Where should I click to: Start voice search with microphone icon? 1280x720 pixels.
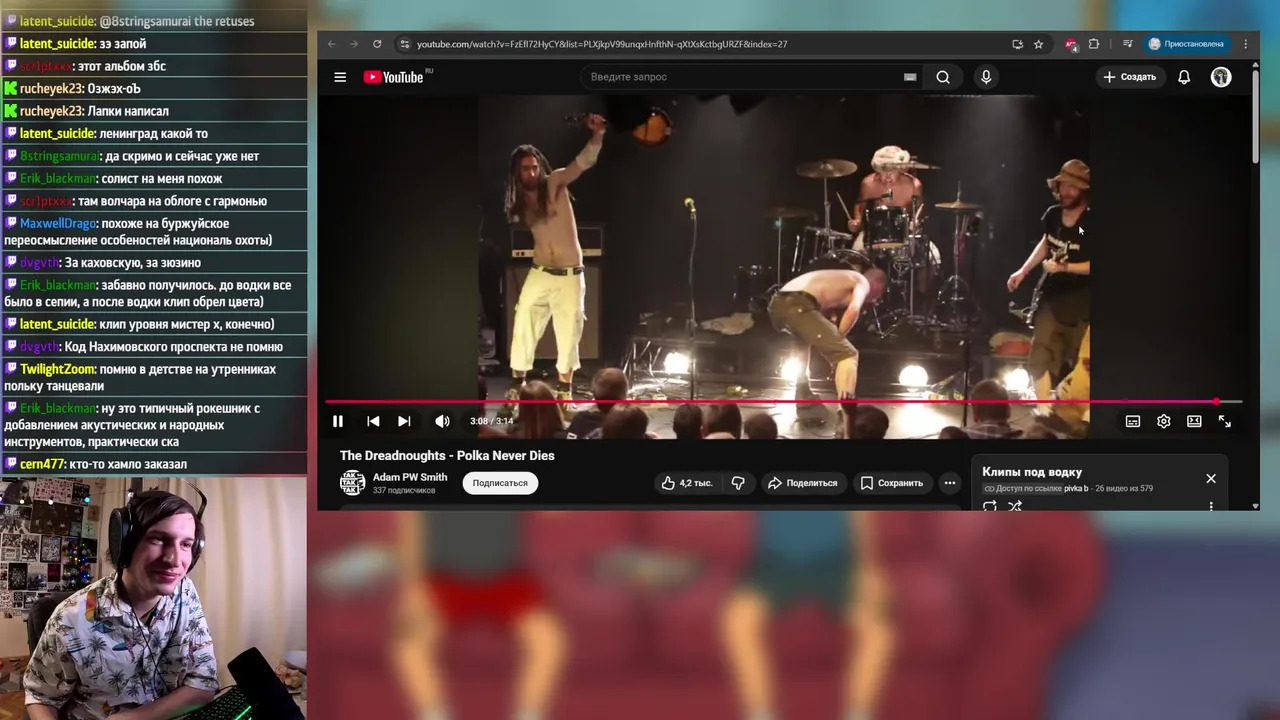pyautogui.click(x=986, y=77)
